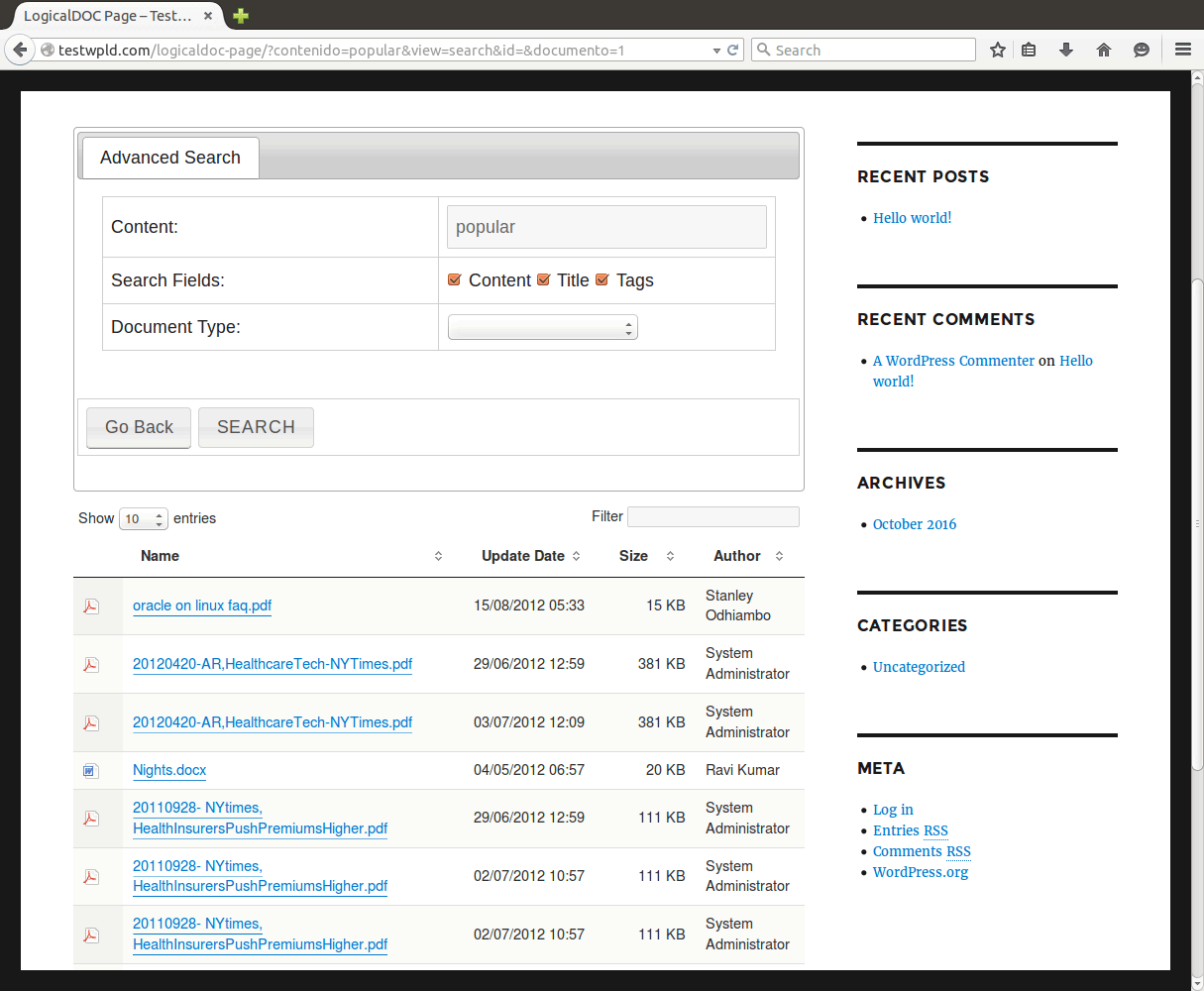Open Nights.docx document link

[x=169, y=770]
